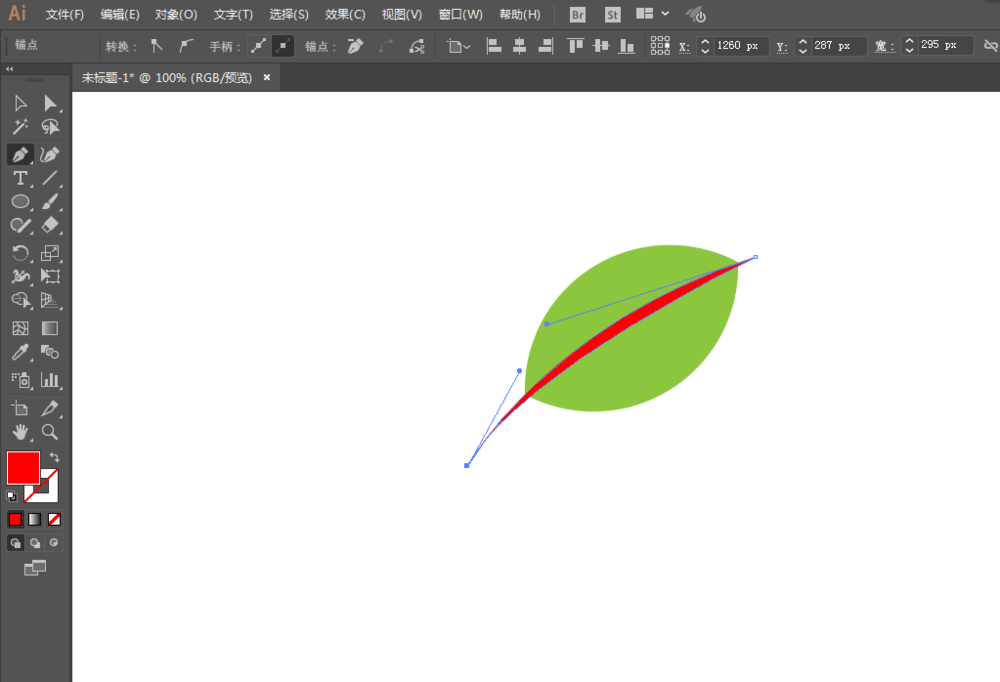Viewport: 1000px width, 682px height.
Task: Select the Line Segment tool
Action: click(x=50, y=178)
